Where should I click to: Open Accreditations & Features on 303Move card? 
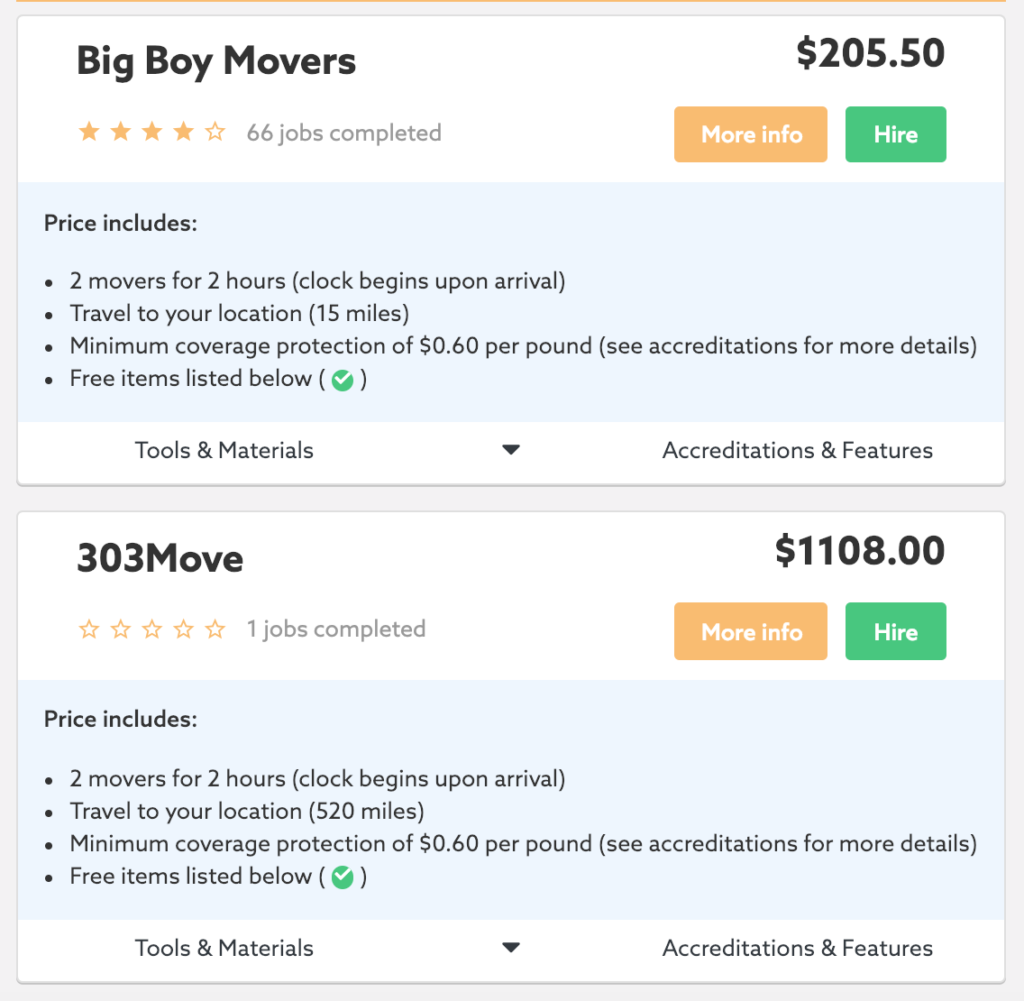(x=797, y=947)
